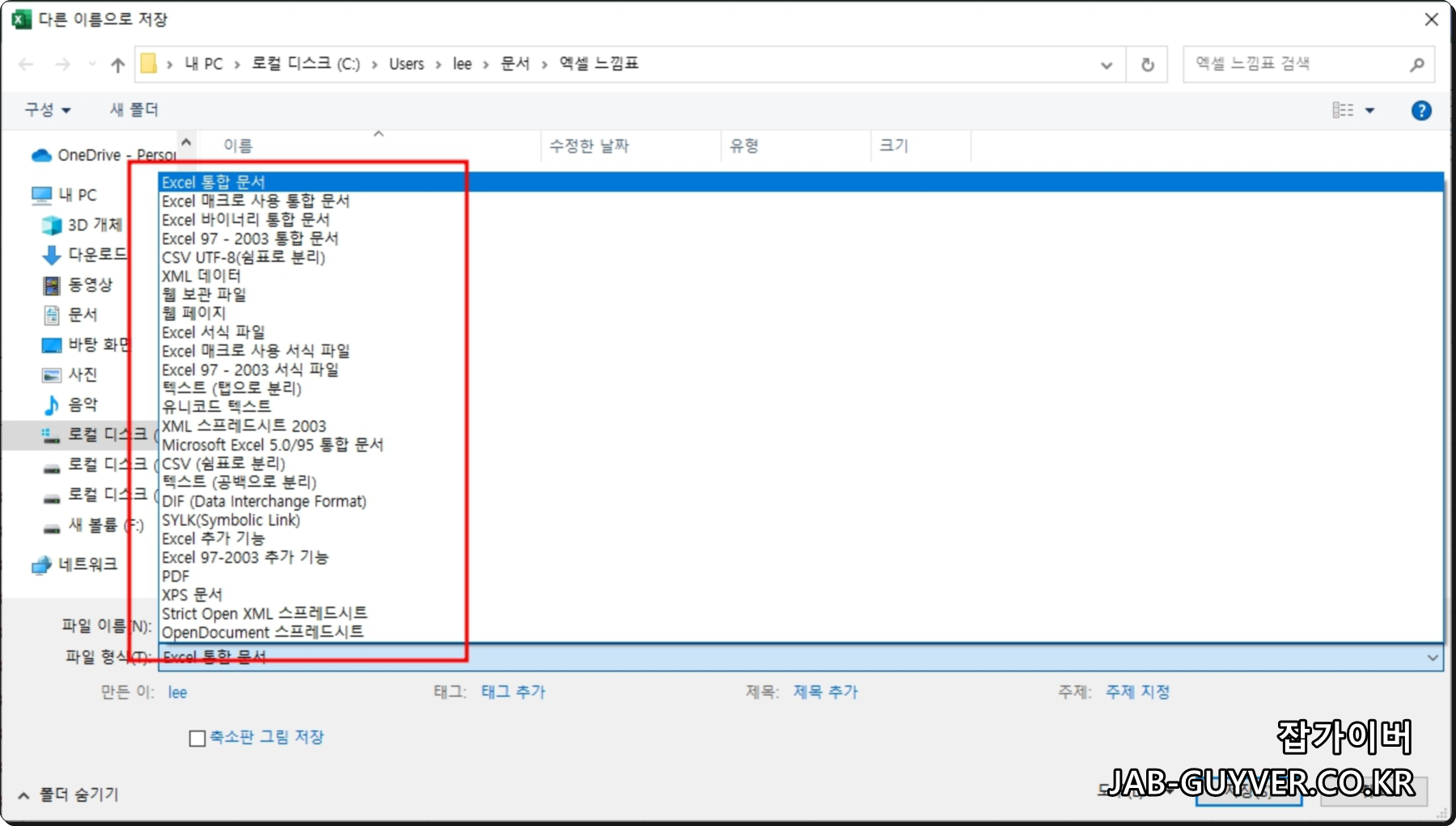
Task: Open view options dropdown arrow
Action: [x=1370, y=110]
